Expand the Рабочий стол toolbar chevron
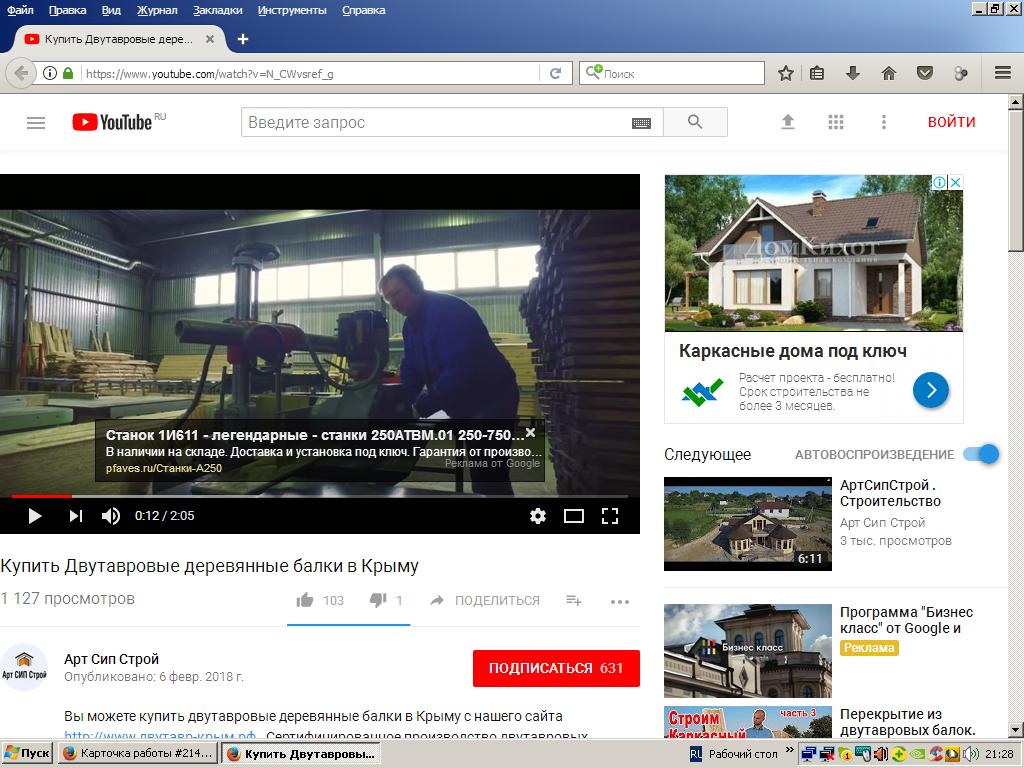The width and height of the screenshot is (1024, 768). [x=790, y=750]
